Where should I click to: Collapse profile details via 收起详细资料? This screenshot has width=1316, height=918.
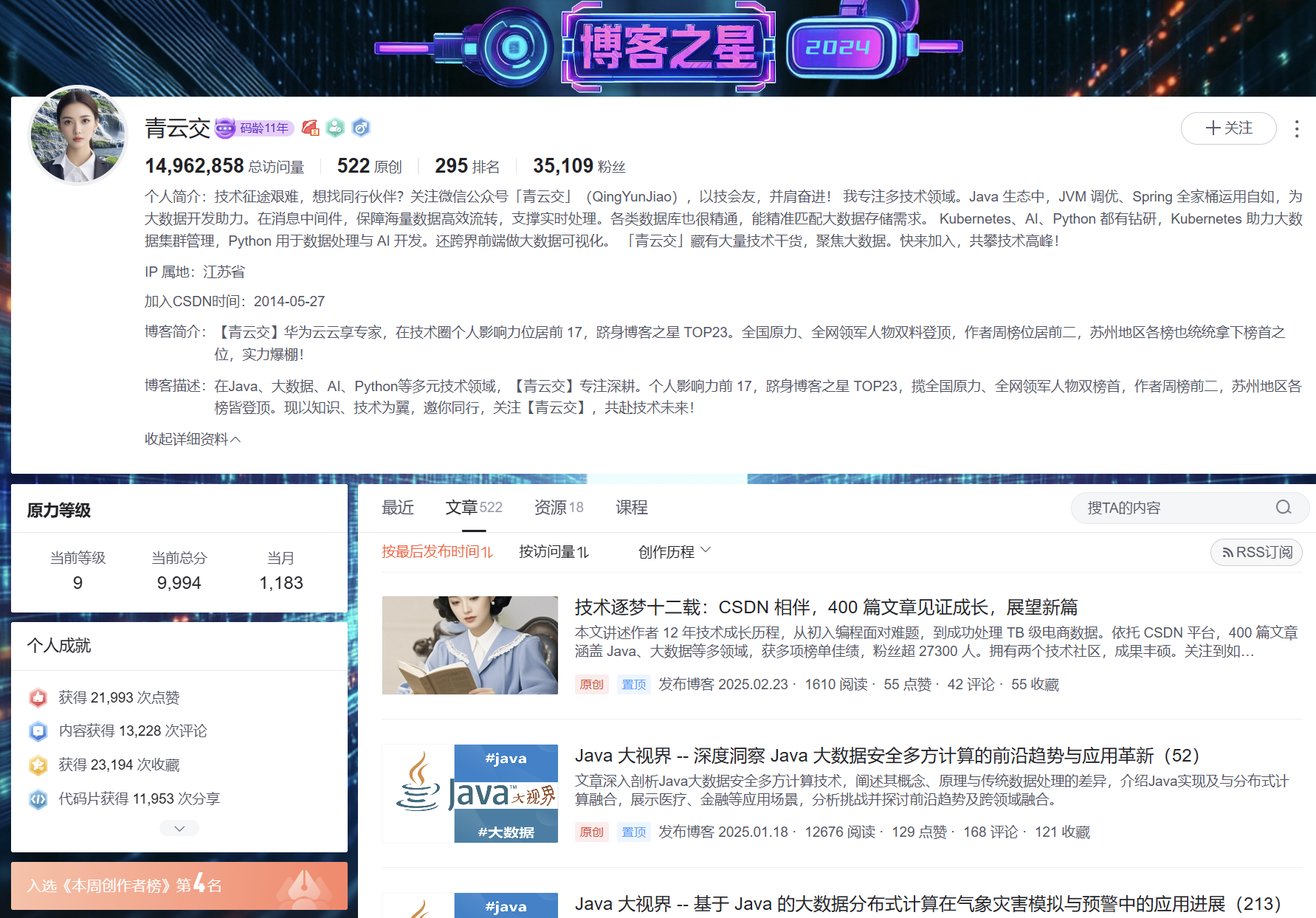tap(193, 439)
